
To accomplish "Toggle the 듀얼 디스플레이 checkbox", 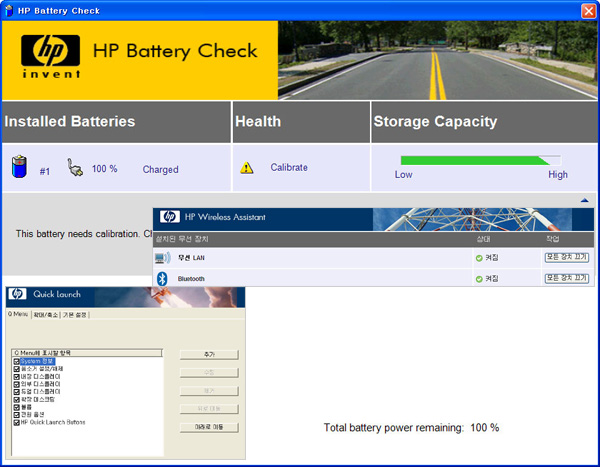I will coord(16,392).
